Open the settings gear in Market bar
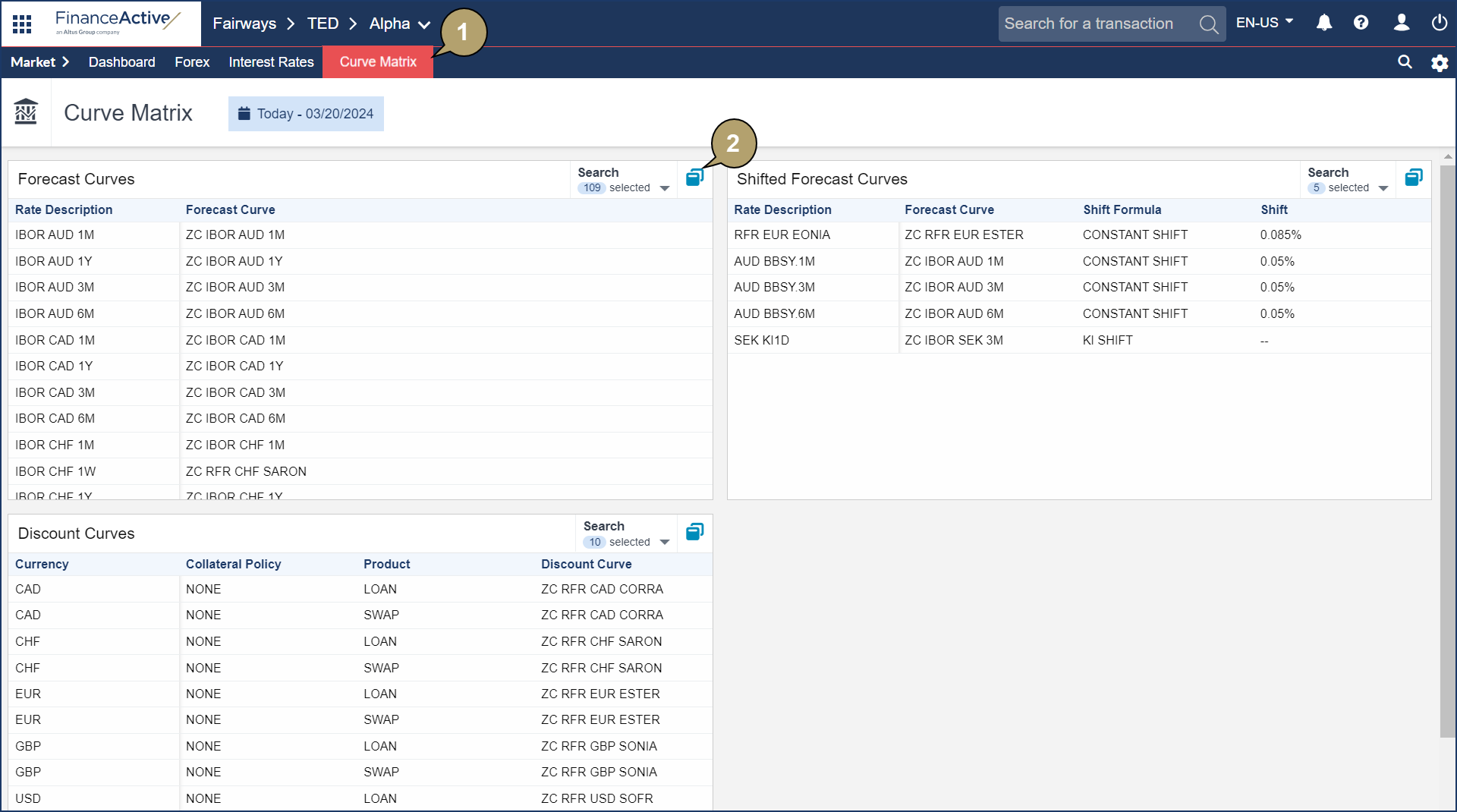Viewport: 1457px width, 812px height. [1440, 63]
